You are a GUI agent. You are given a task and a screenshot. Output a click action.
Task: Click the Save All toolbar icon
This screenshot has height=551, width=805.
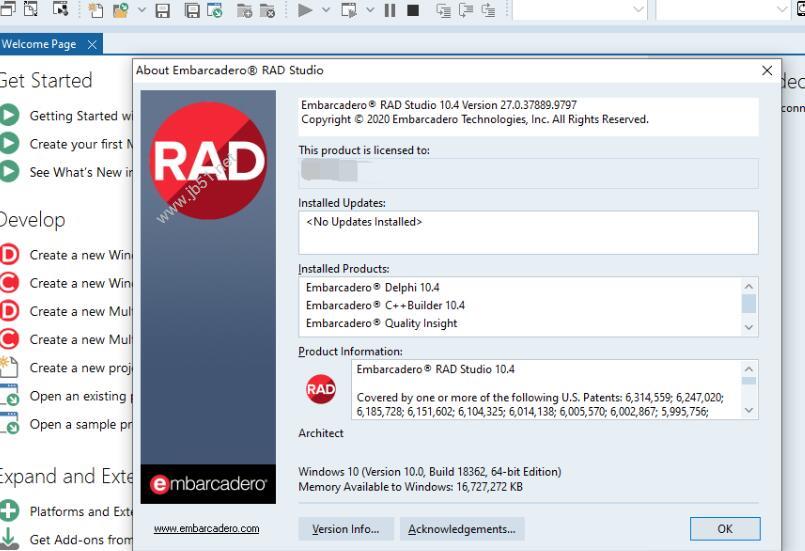(192, 10)
